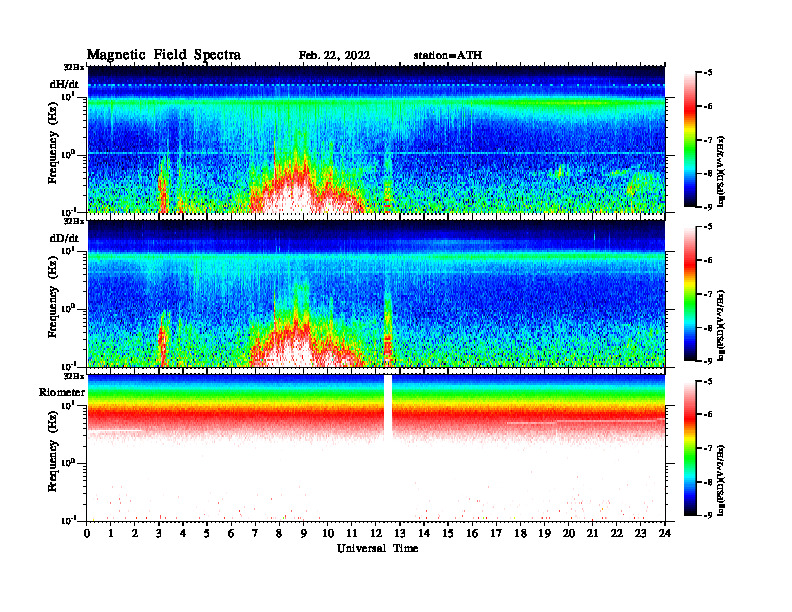Open the Riometer spectrogram plot
The height and width of the screenshot is (612, 792).
pyautogui.click(x=376, y=447)
